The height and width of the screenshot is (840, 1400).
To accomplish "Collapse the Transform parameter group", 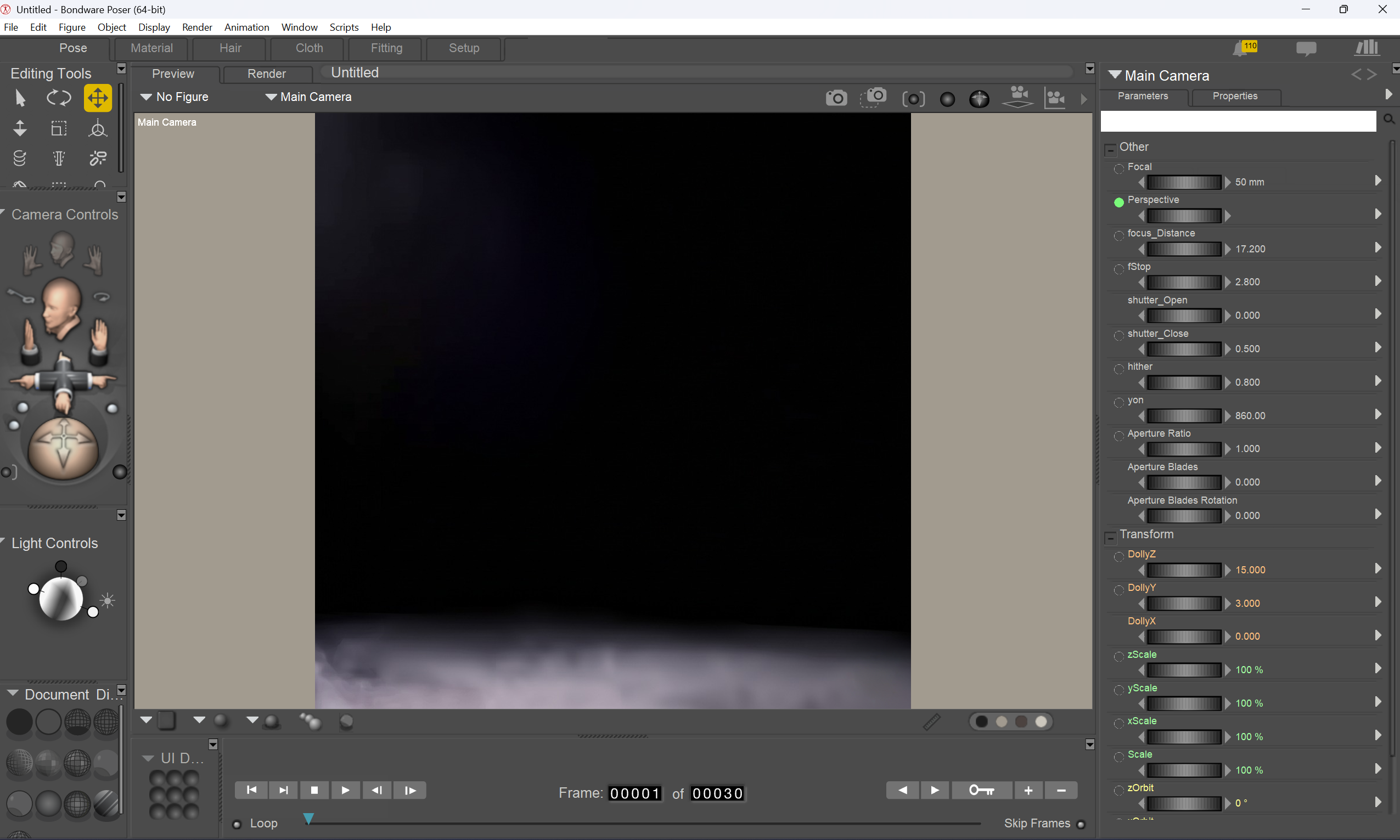I will 1110,537.
